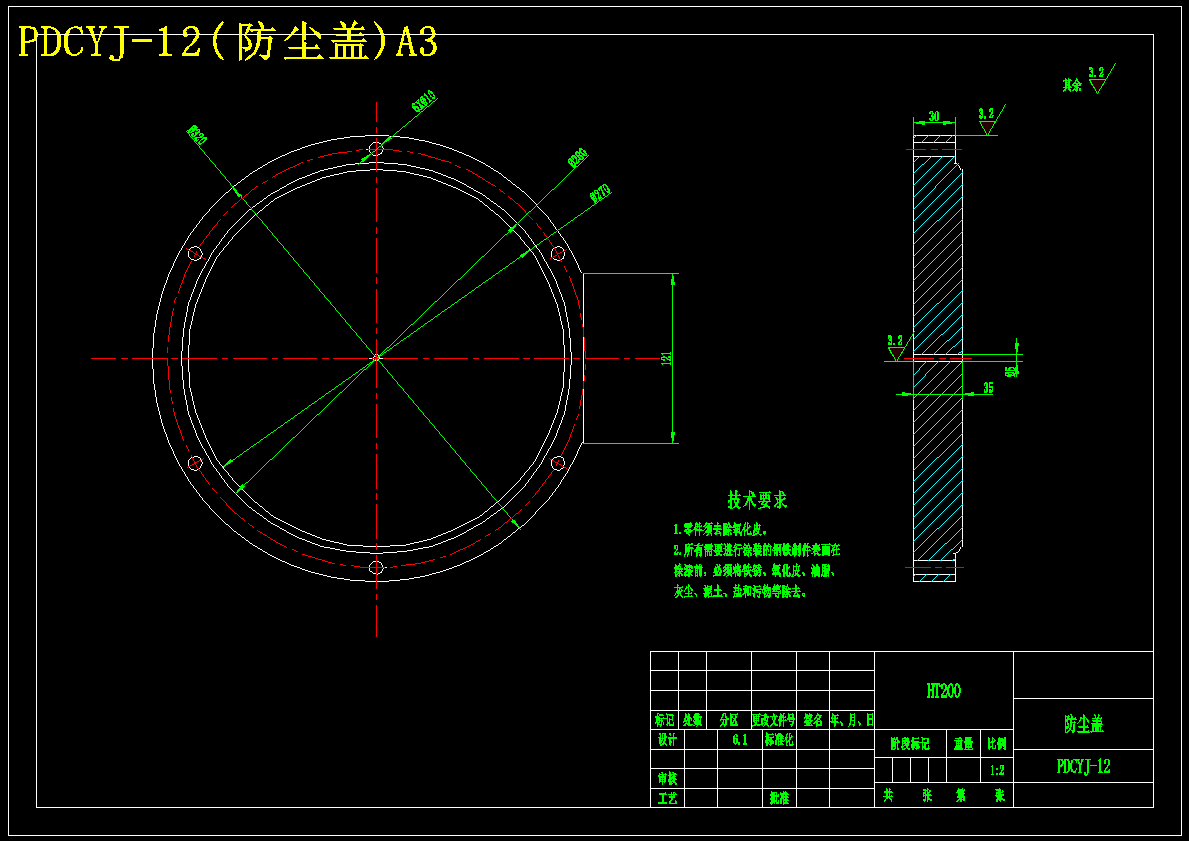The height and width of the screenshot is (841, 1189).
Task: Select the part name "防尘盖" in title block
Action: 1084,724
